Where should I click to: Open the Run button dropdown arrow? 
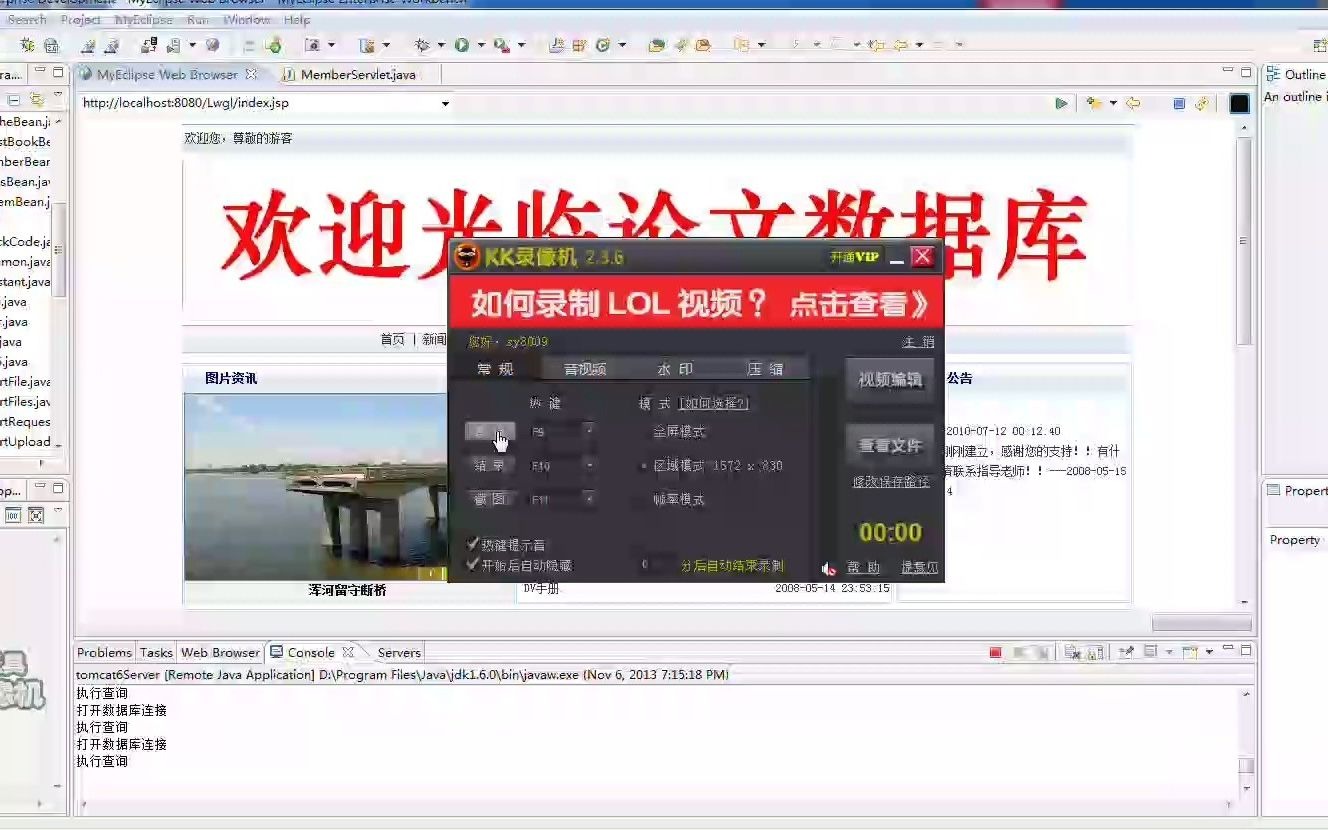pos(481,45)
